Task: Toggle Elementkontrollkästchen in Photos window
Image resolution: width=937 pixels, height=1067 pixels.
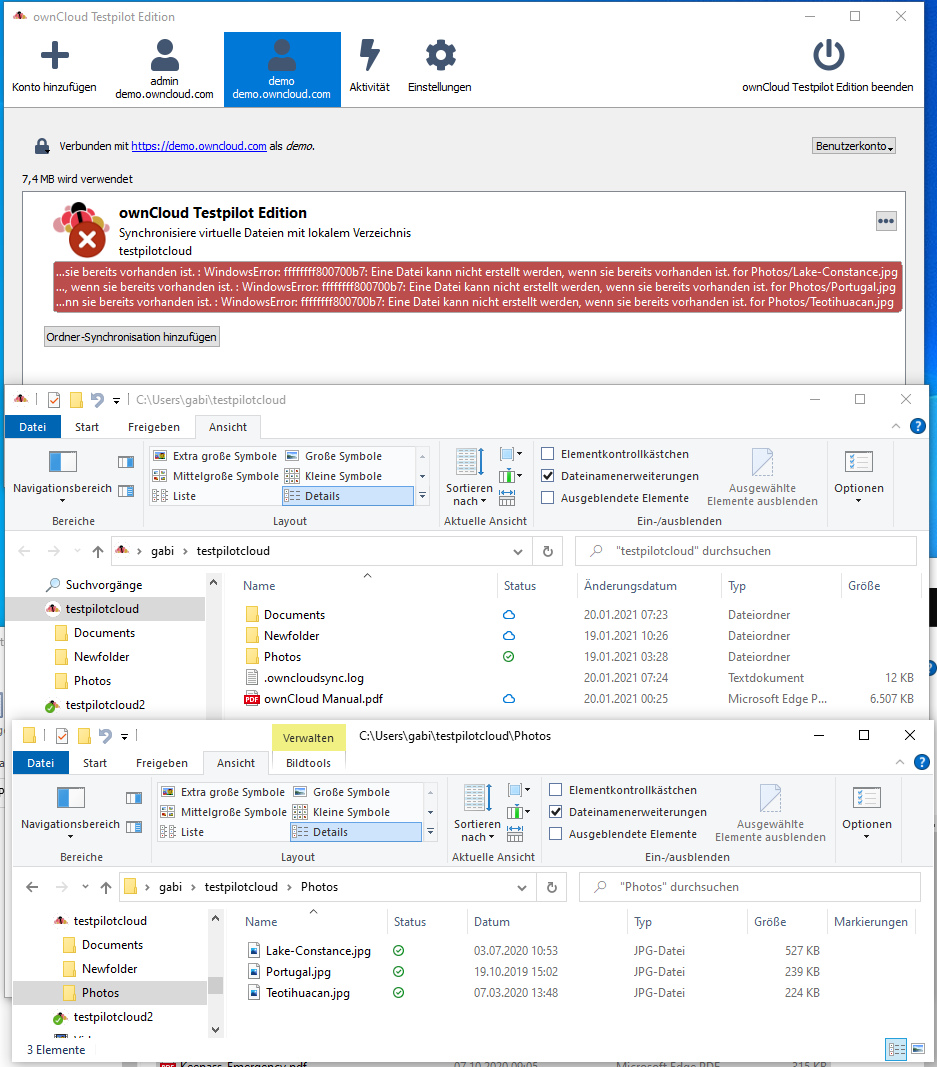Action: click(556, 790)
